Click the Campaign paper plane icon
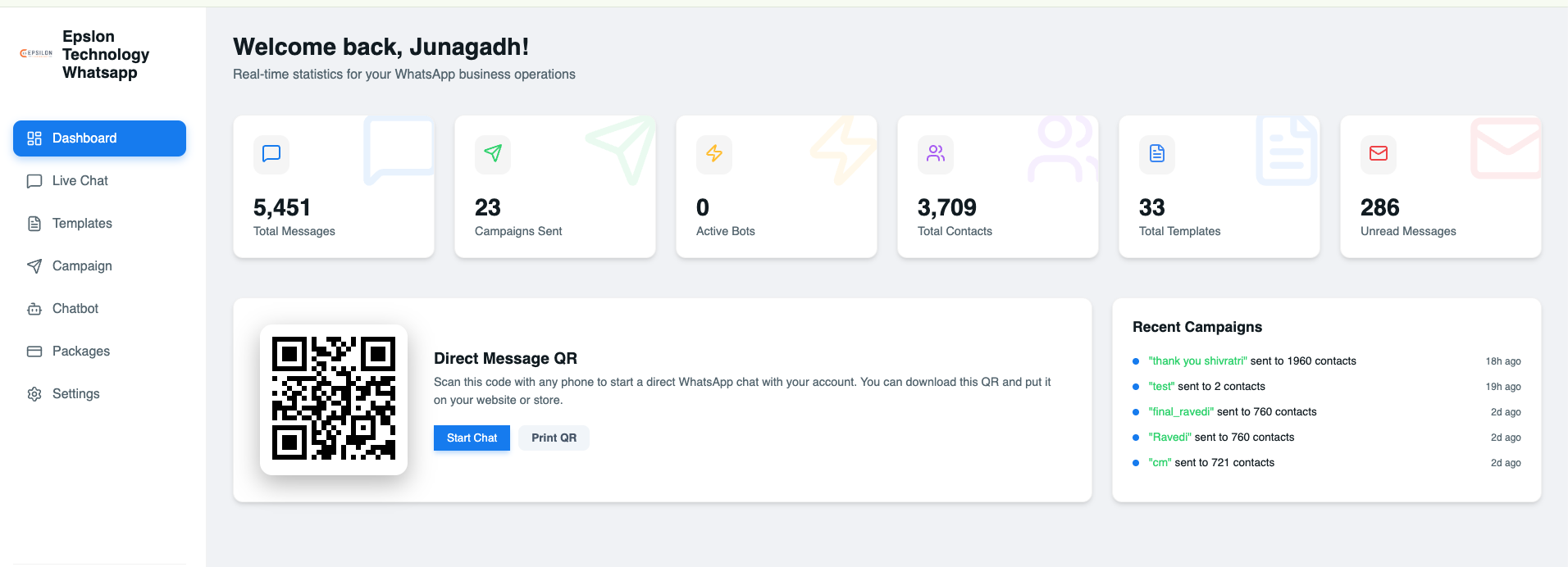Screen dimensions: 1568x567 tap(34, 265)
